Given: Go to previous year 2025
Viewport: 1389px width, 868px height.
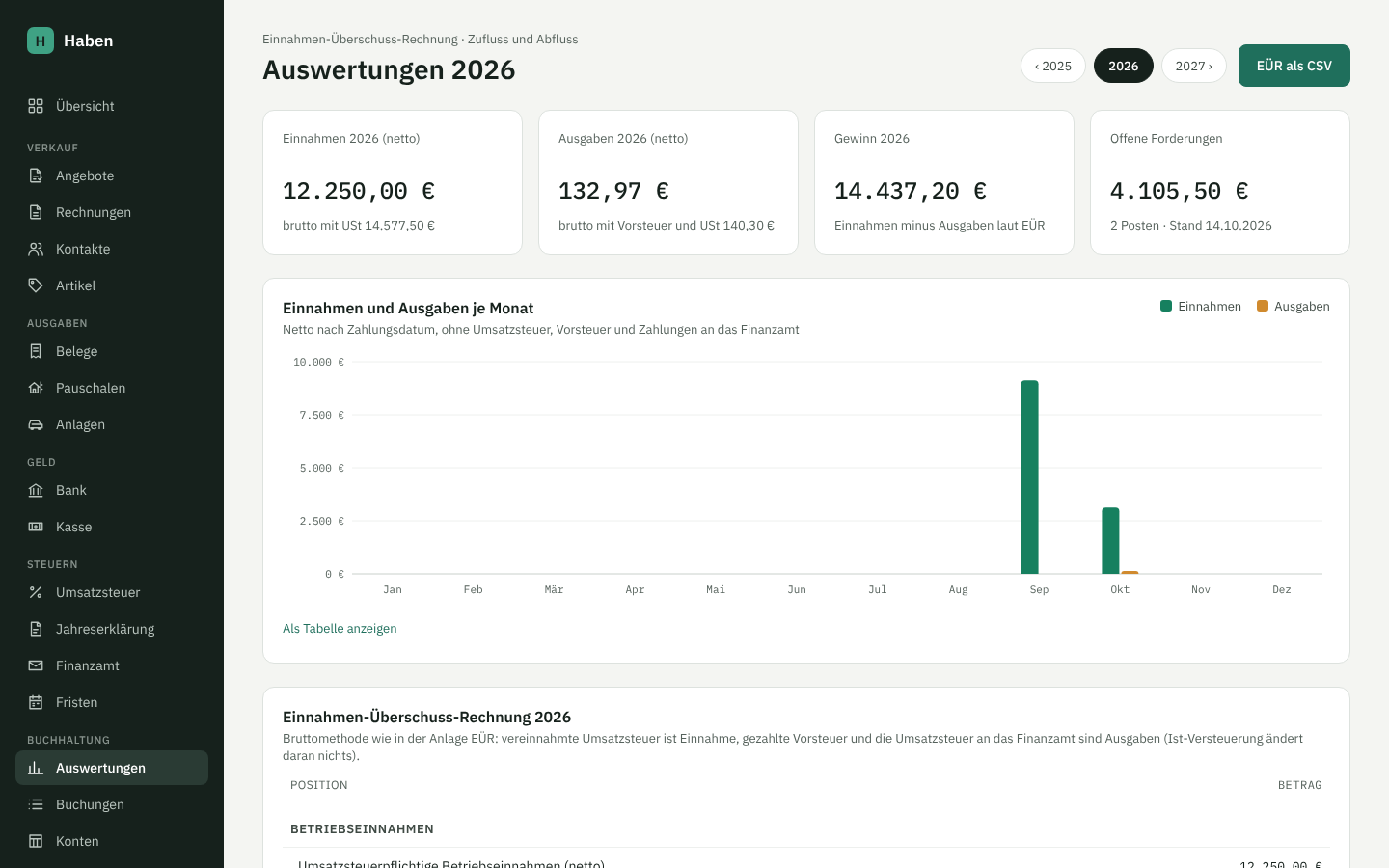Looking at the screenshot, I should [x=1053, y=66].
